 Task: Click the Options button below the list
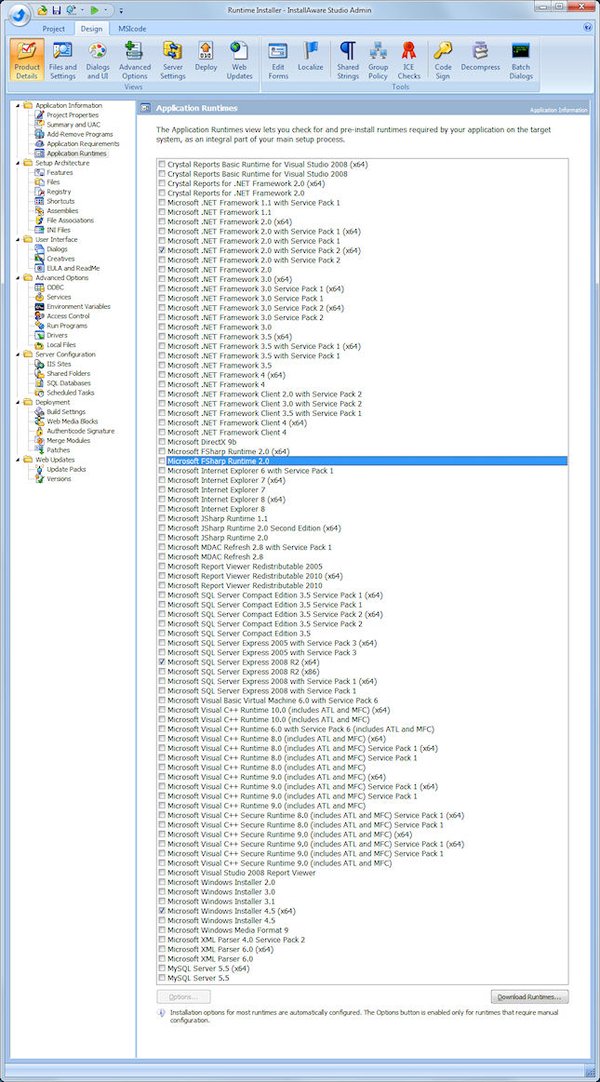183,997
